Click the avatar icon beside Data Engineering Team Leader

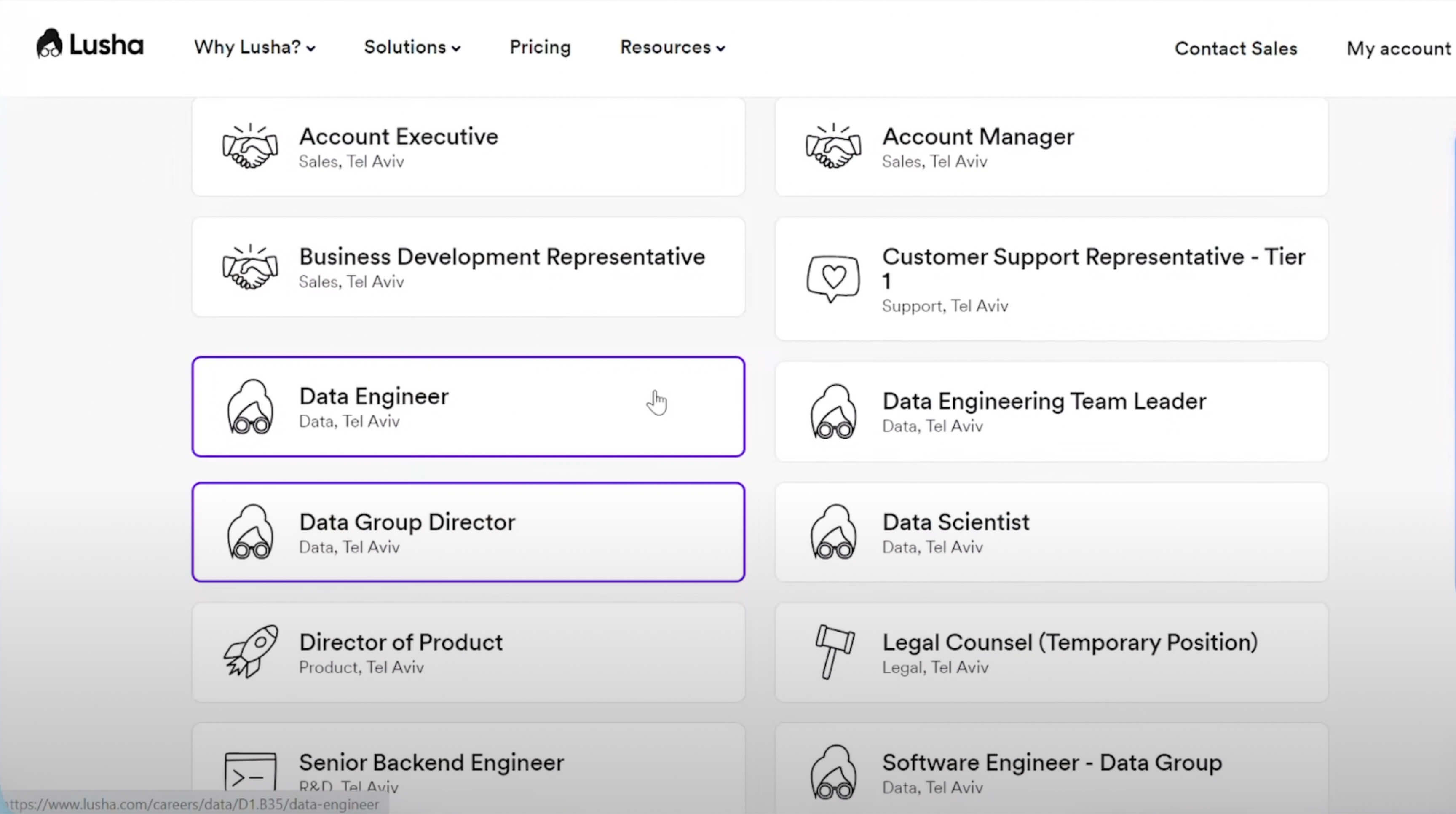[833, 412]
